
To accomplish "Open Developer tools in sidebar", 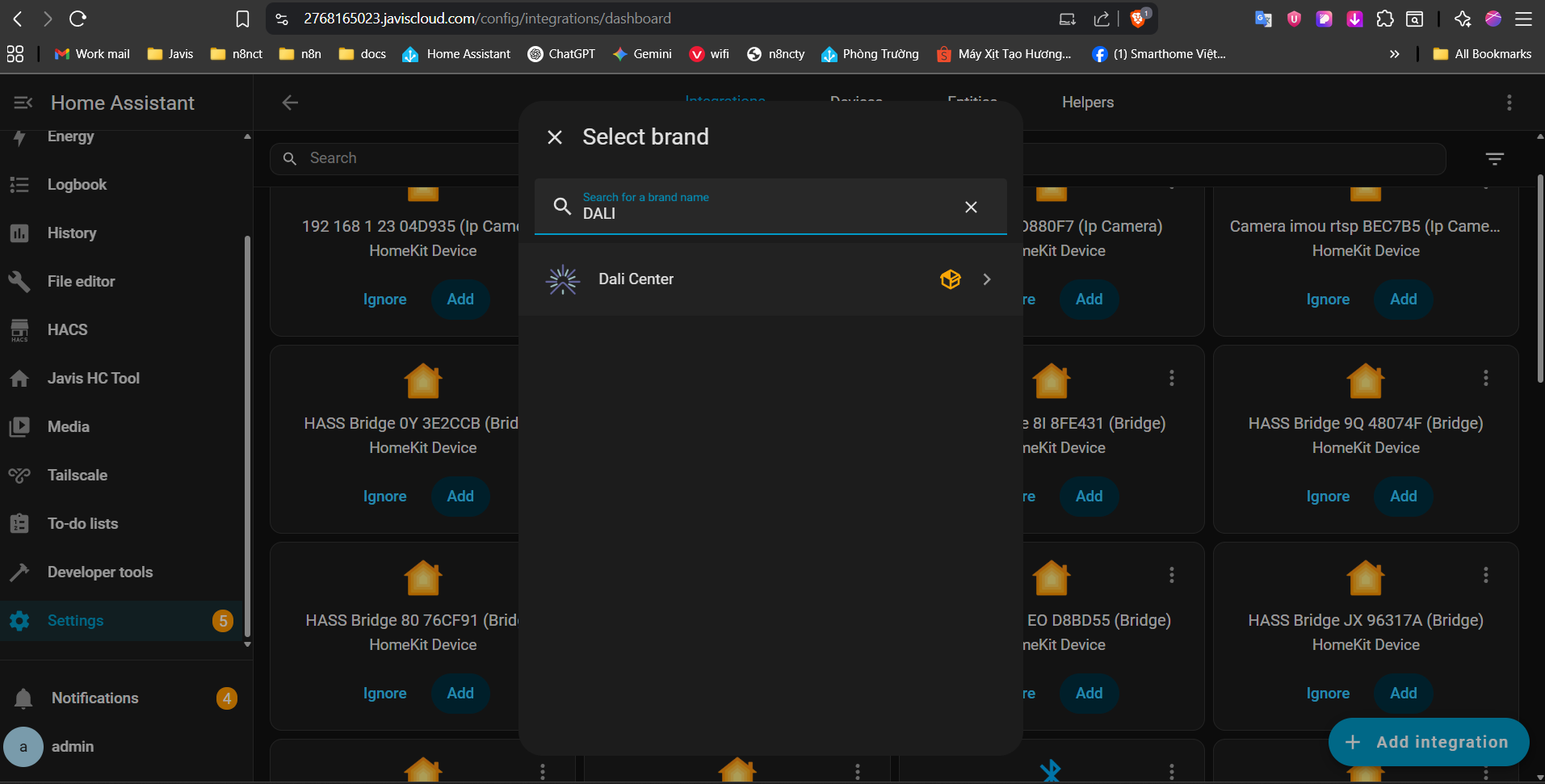I will coord(99,572).
